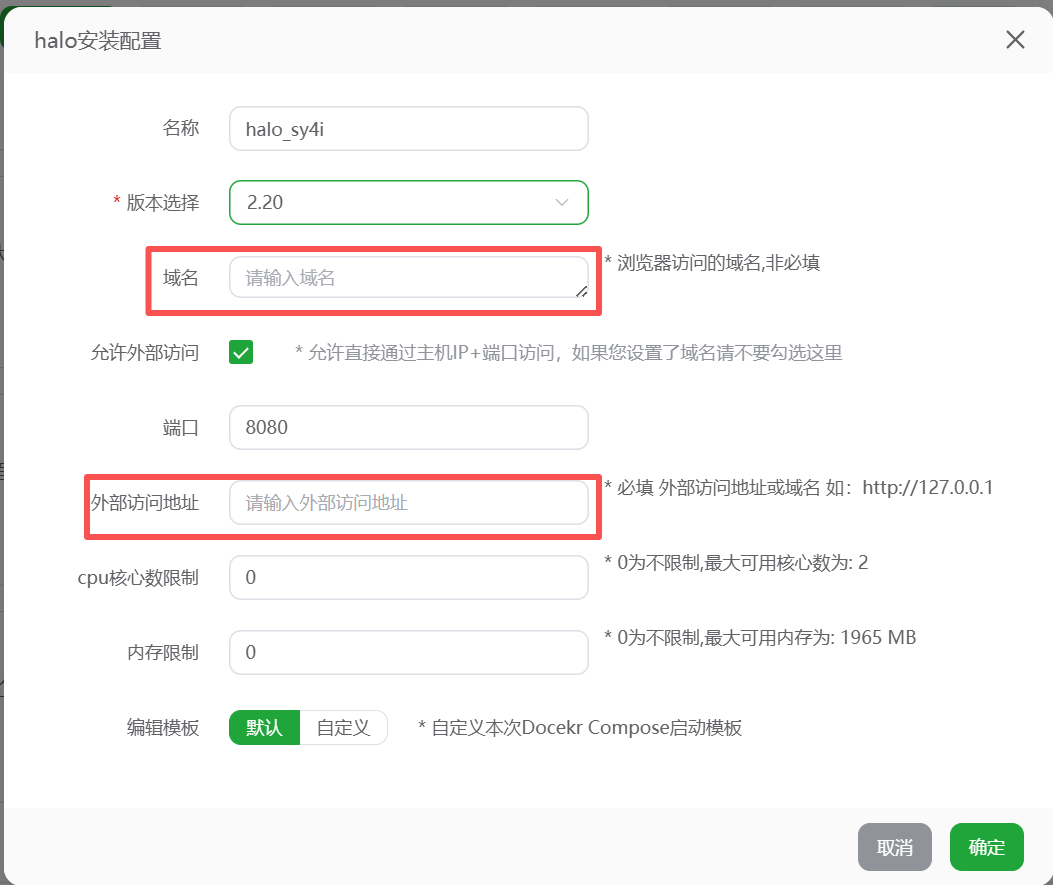Switch to the 自定义 template tab
This screenshot has width=1053, height=885.
[344, 728]
